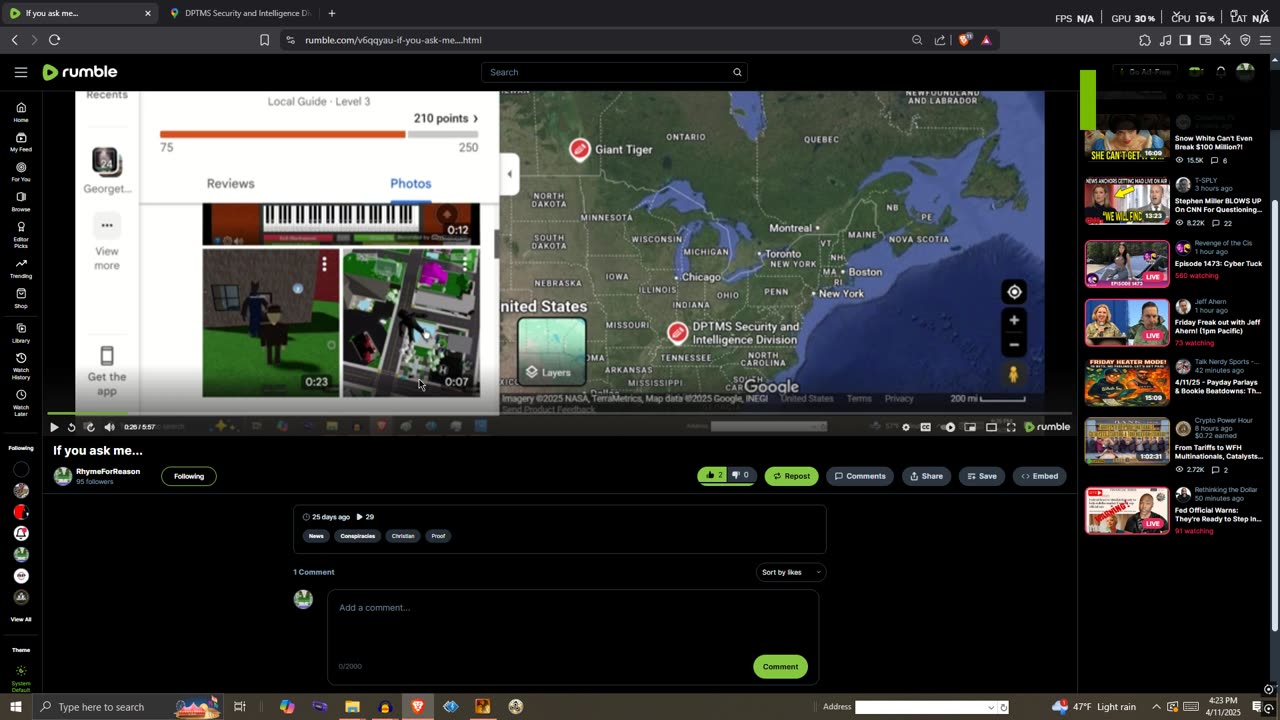Screen dimensions: 1280x720
Task: Open Windows Start menu
Action: 15,707
